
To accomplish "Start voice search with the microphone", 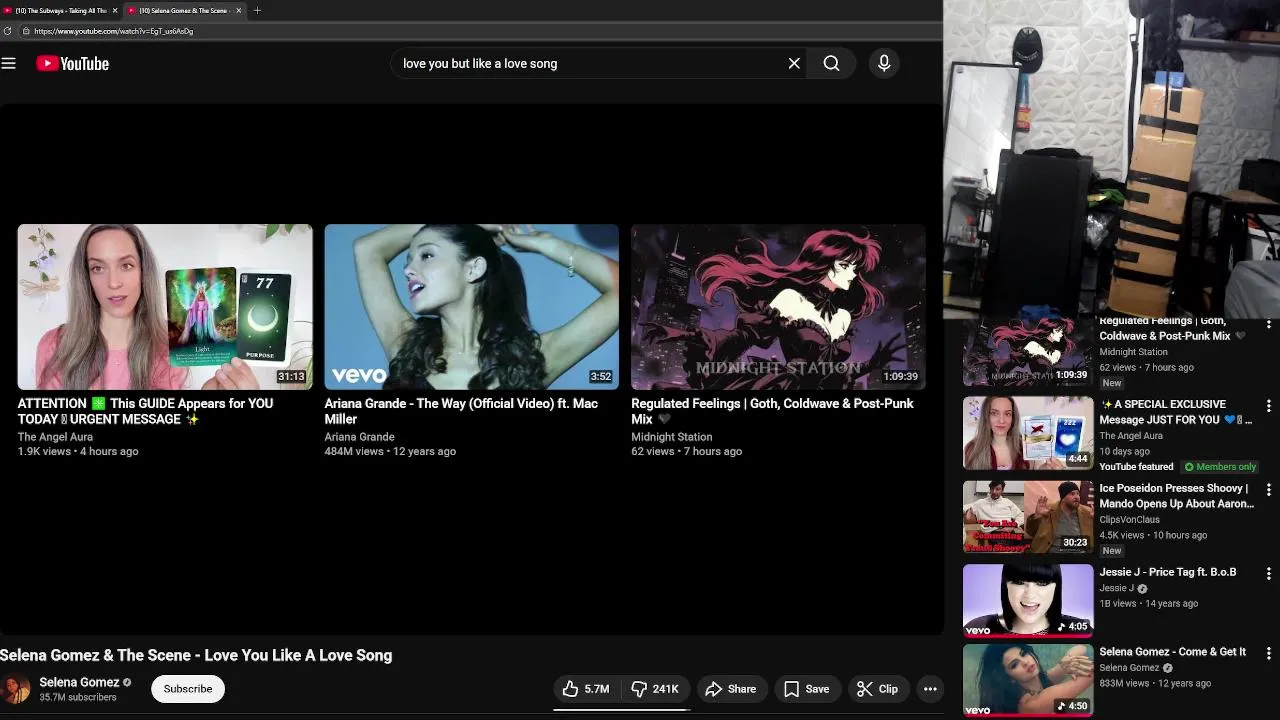I will pyautogui.click(x=884, y=63).
